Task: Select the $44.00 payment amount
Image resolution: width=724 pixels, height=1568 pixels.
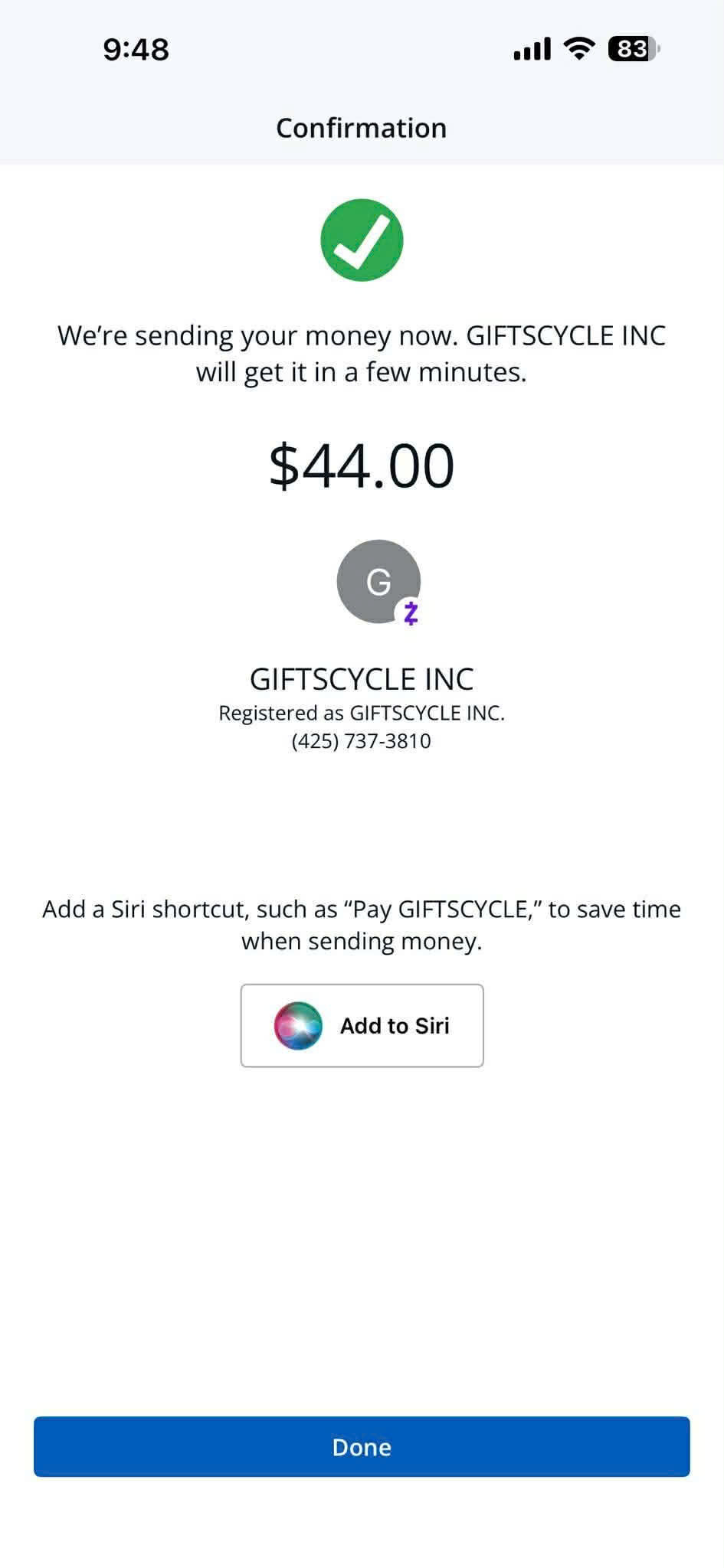Action: [x=362, y=465]
